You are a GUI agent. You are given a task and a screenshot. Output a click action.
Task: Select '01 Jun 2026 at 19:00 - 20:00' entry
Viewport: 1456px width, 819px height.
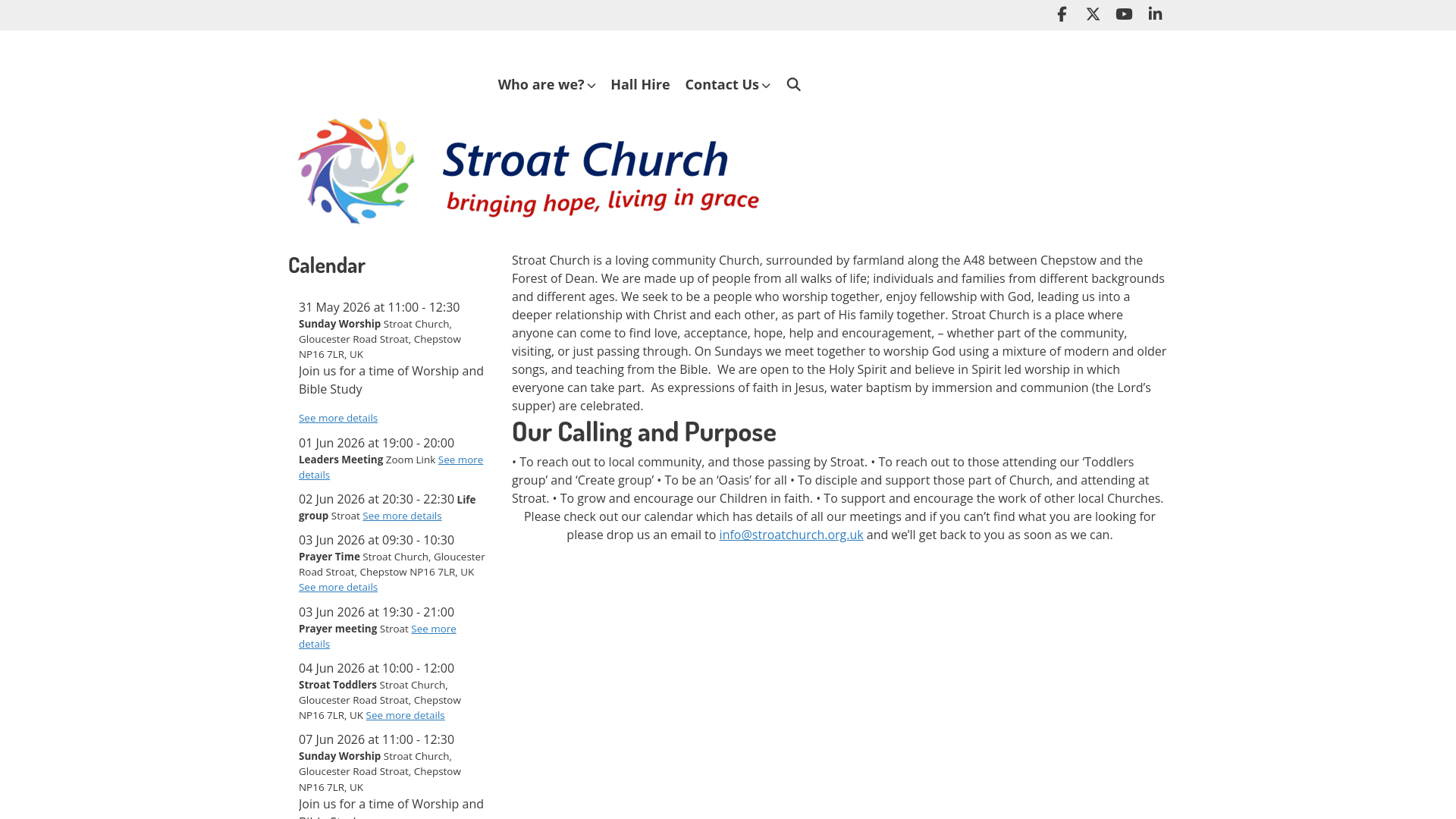[376, 443]
